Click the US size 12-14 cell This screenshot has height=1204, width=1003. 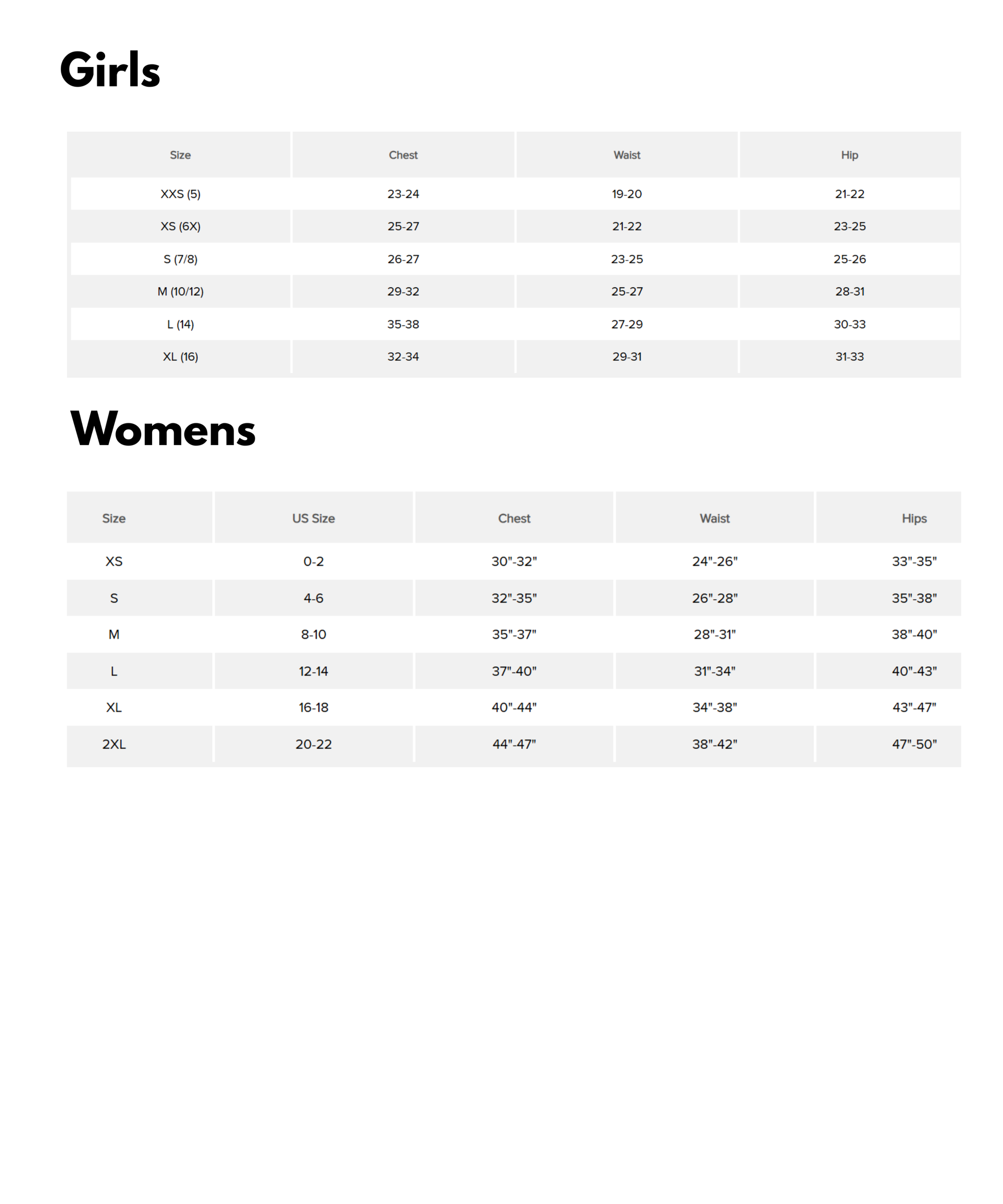(x=313, y=671)
